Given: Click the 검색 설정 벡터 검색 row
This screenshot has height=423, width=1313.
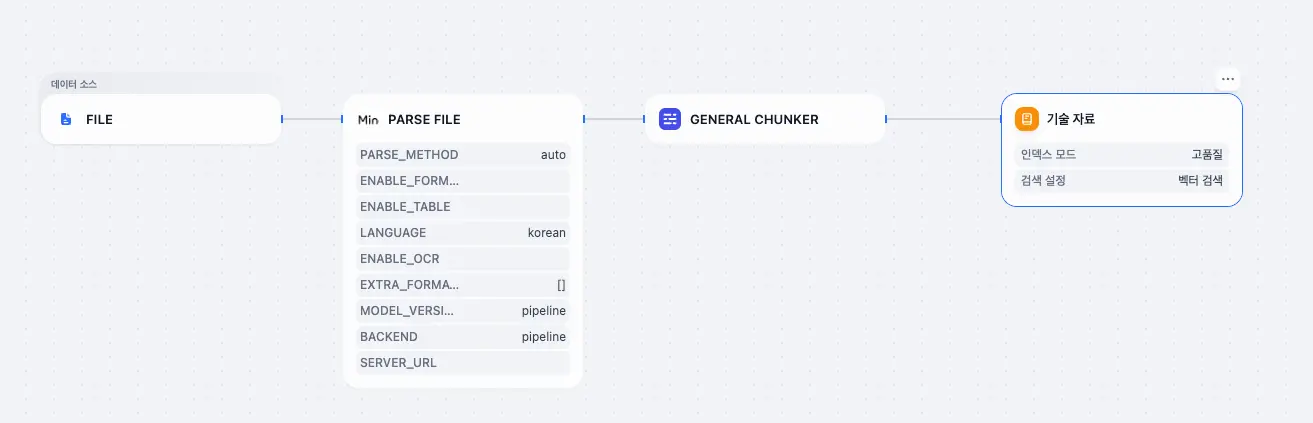Looking at the screenshot, I should click(1121, 181).
